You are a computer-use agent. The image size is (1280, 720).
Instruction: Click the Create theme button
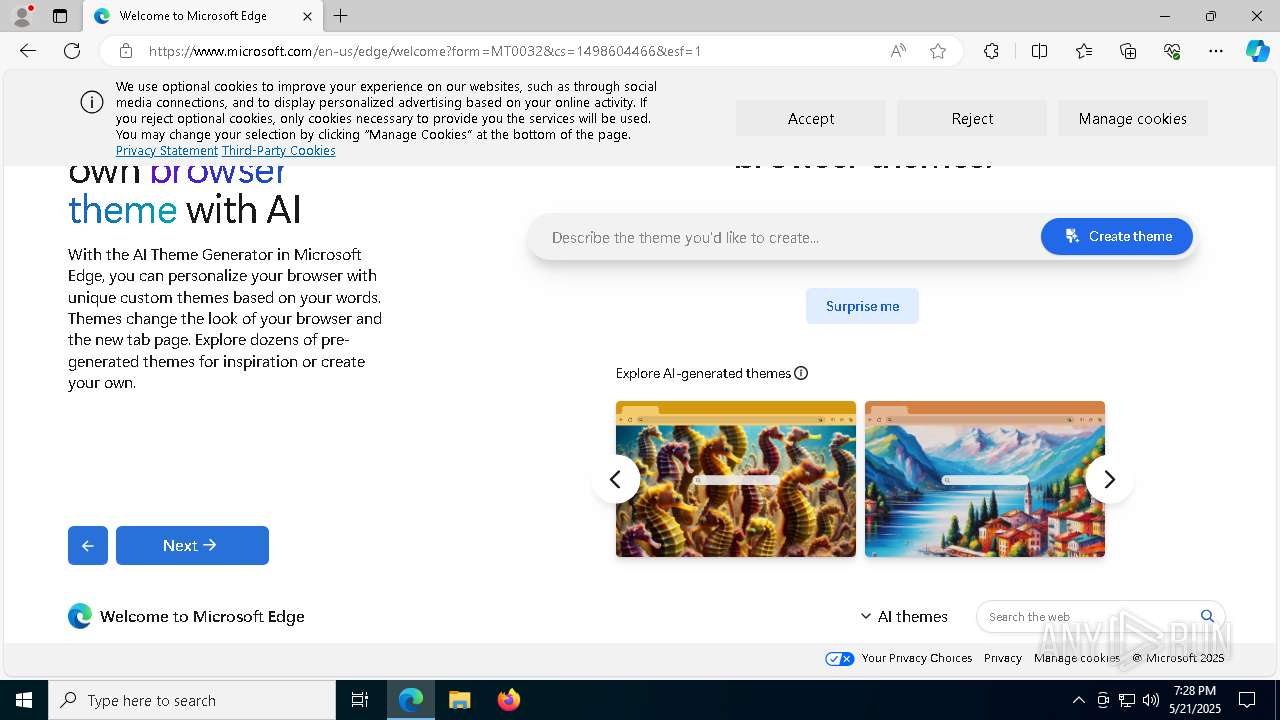[x=1117, y=236]
